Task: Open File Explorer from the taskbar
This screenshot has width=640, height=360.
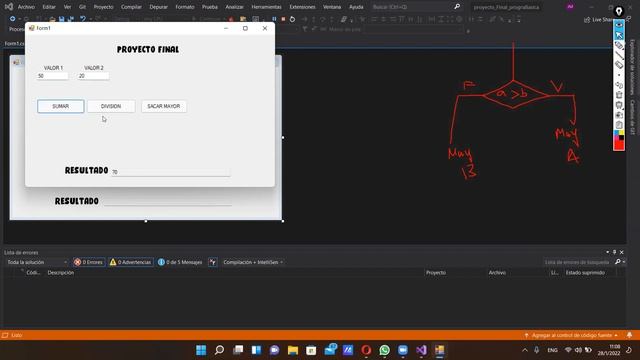Action: click(293, 350)
